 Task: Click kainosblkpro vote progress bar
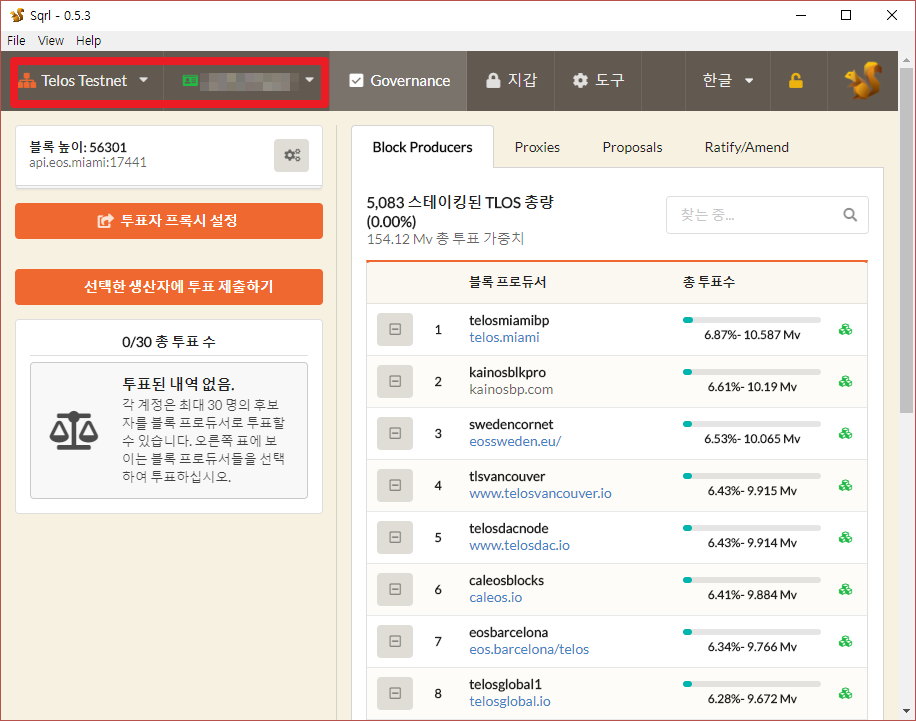click(751, 372)
